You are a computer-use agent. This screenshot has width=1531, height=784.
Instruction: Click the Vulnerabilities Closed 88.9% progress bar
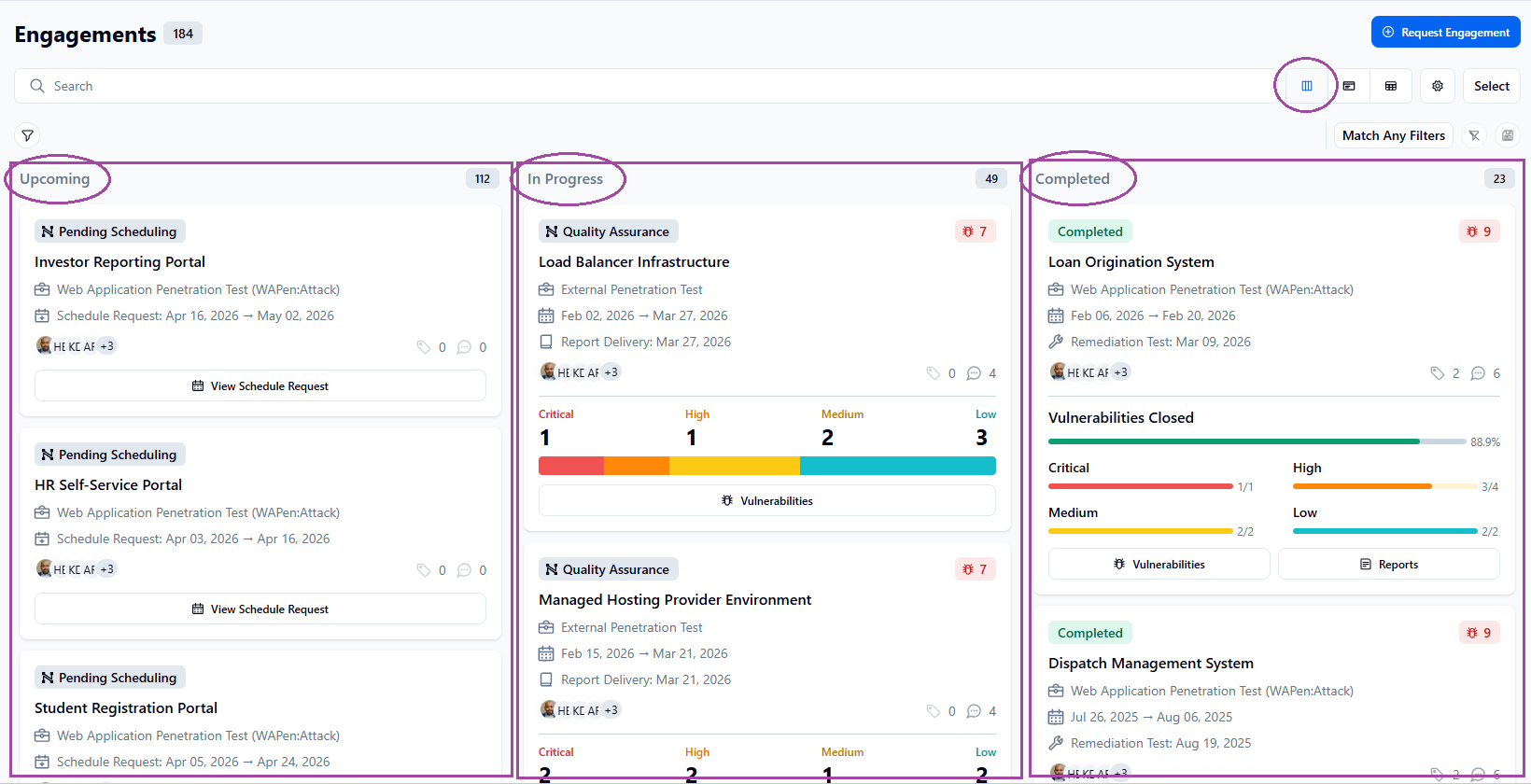click(1257, 441)
